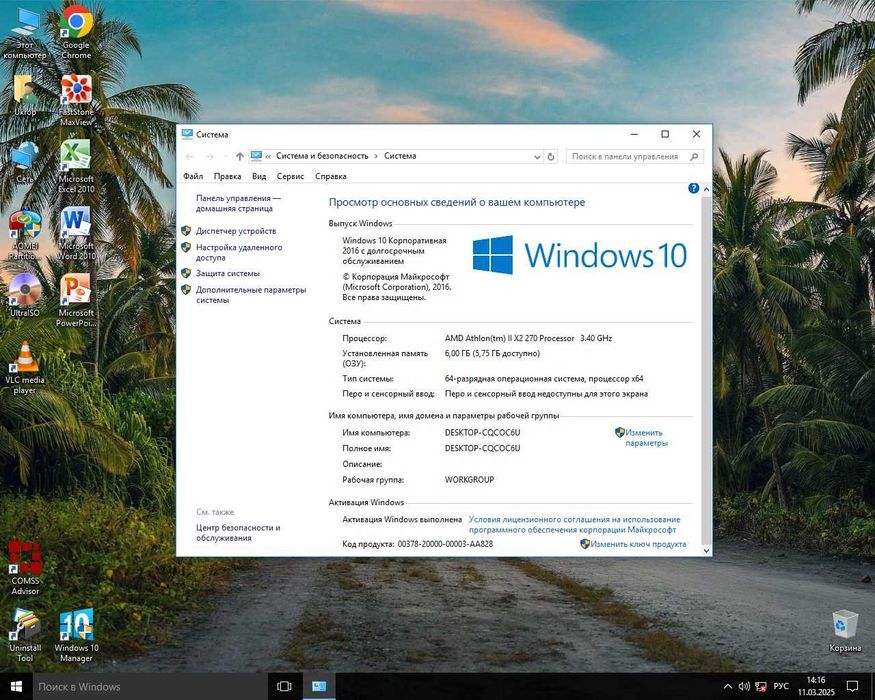Open the Windows Start button
The height and width of the screenshot is (700, 875).
coord(16,686)
